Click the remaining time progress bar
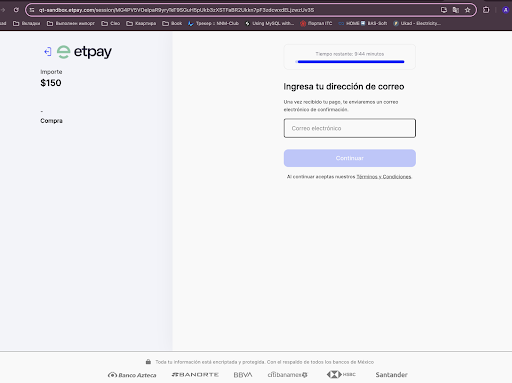Image resolution: width=512 pixels, height=383 pixels. [x=350, y=62]
